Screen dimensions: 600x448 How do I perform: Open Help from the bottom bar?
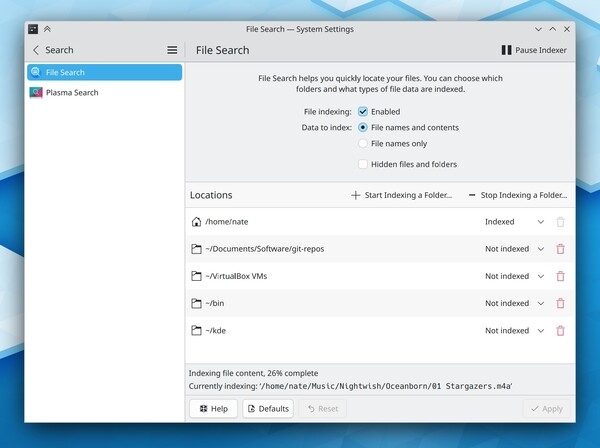point(214,408)
